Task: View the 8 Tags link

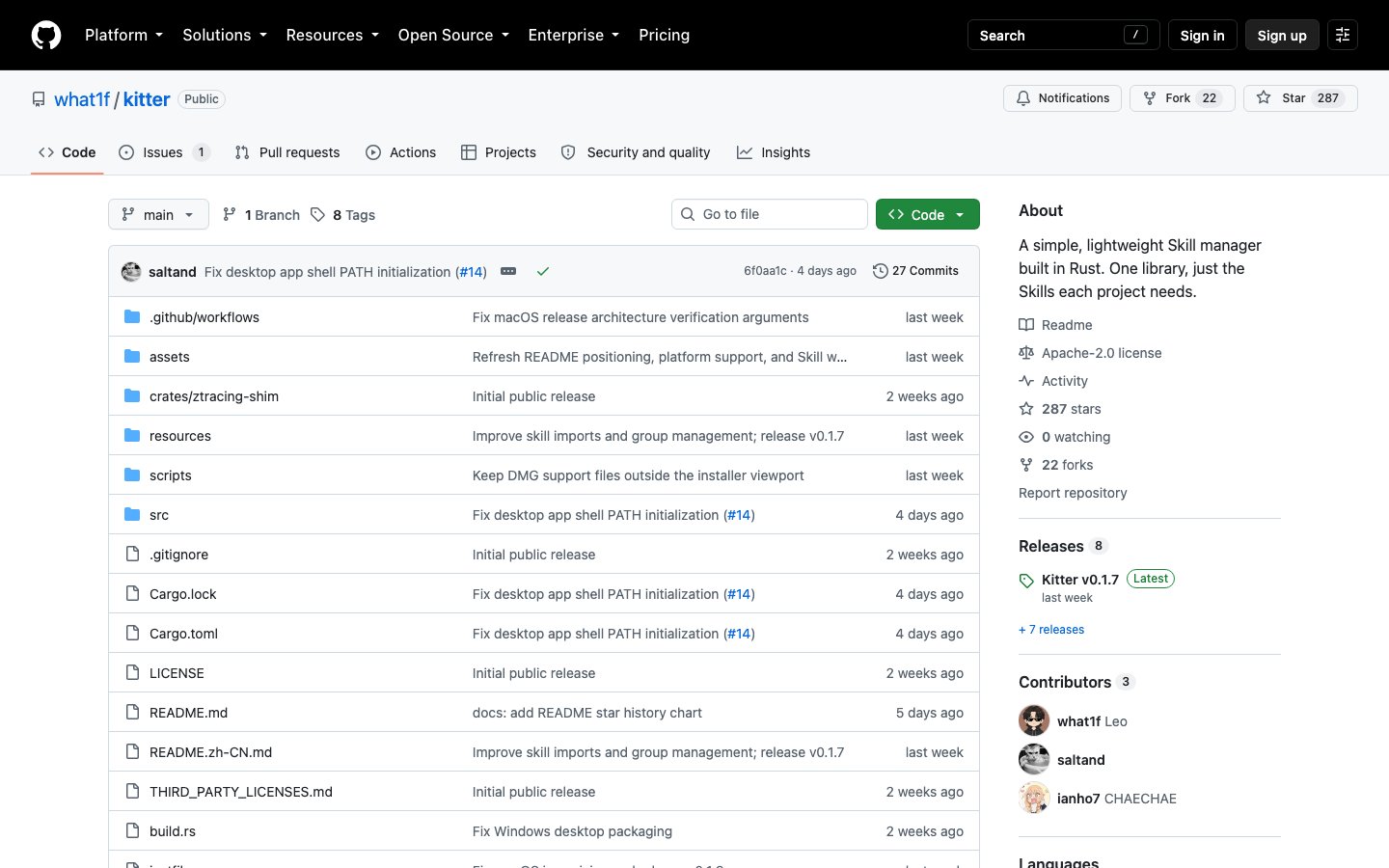Action: (x=343, y=215)
